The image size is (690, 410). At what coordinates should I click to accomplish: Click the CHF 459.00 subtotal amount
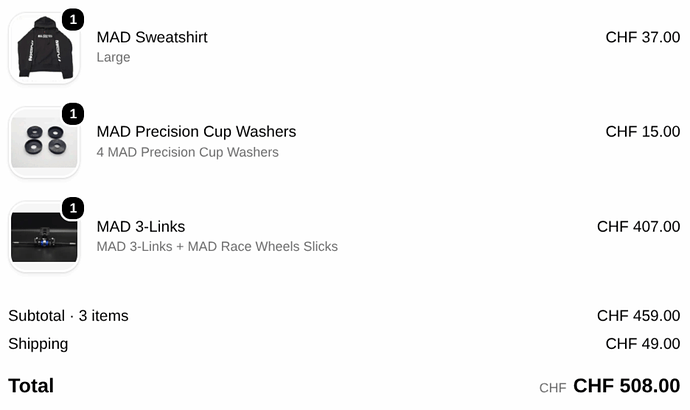pyautogui.click(x=638, y=316)
